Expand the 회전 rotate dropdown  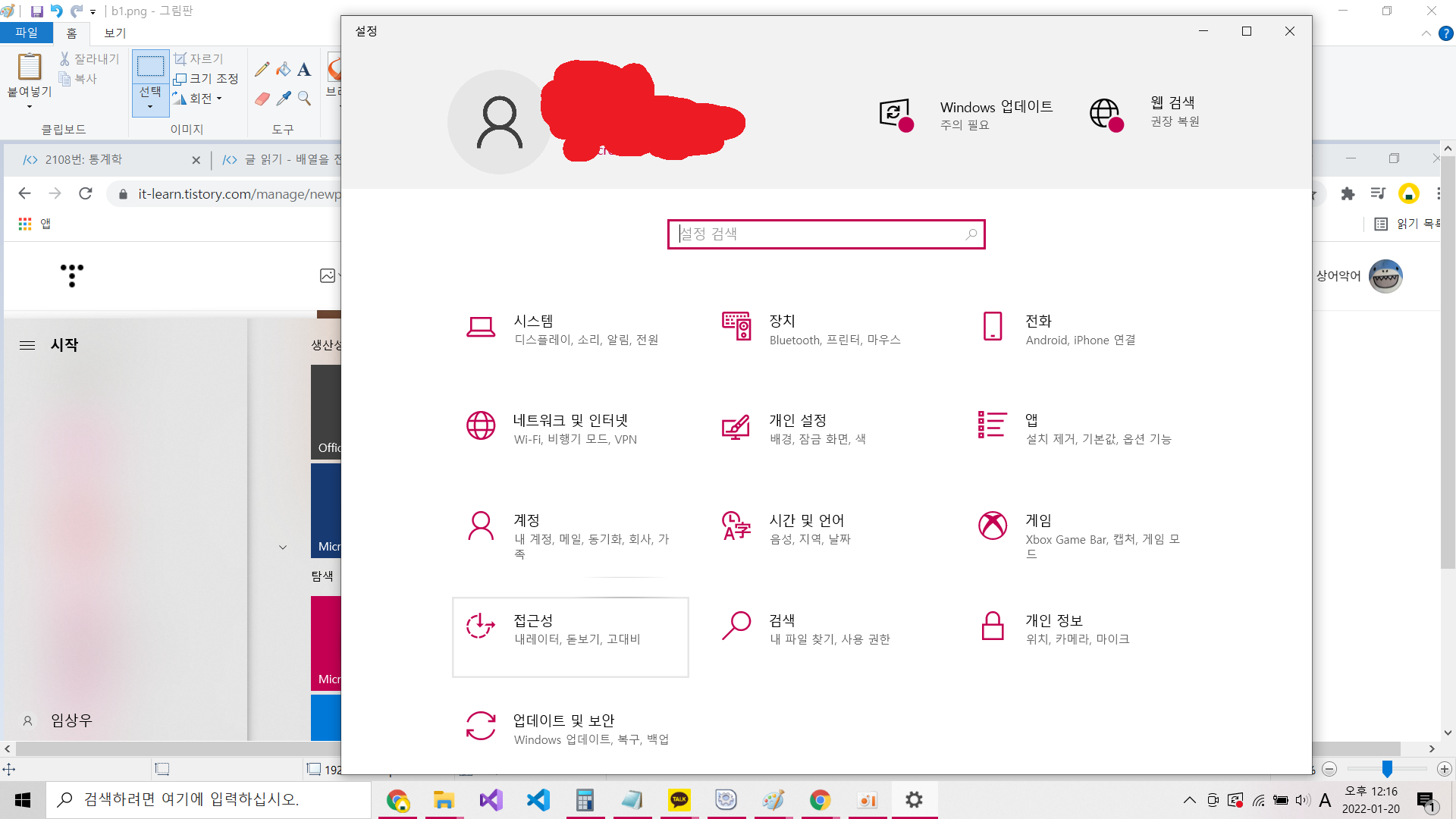[x=219, y=99]
